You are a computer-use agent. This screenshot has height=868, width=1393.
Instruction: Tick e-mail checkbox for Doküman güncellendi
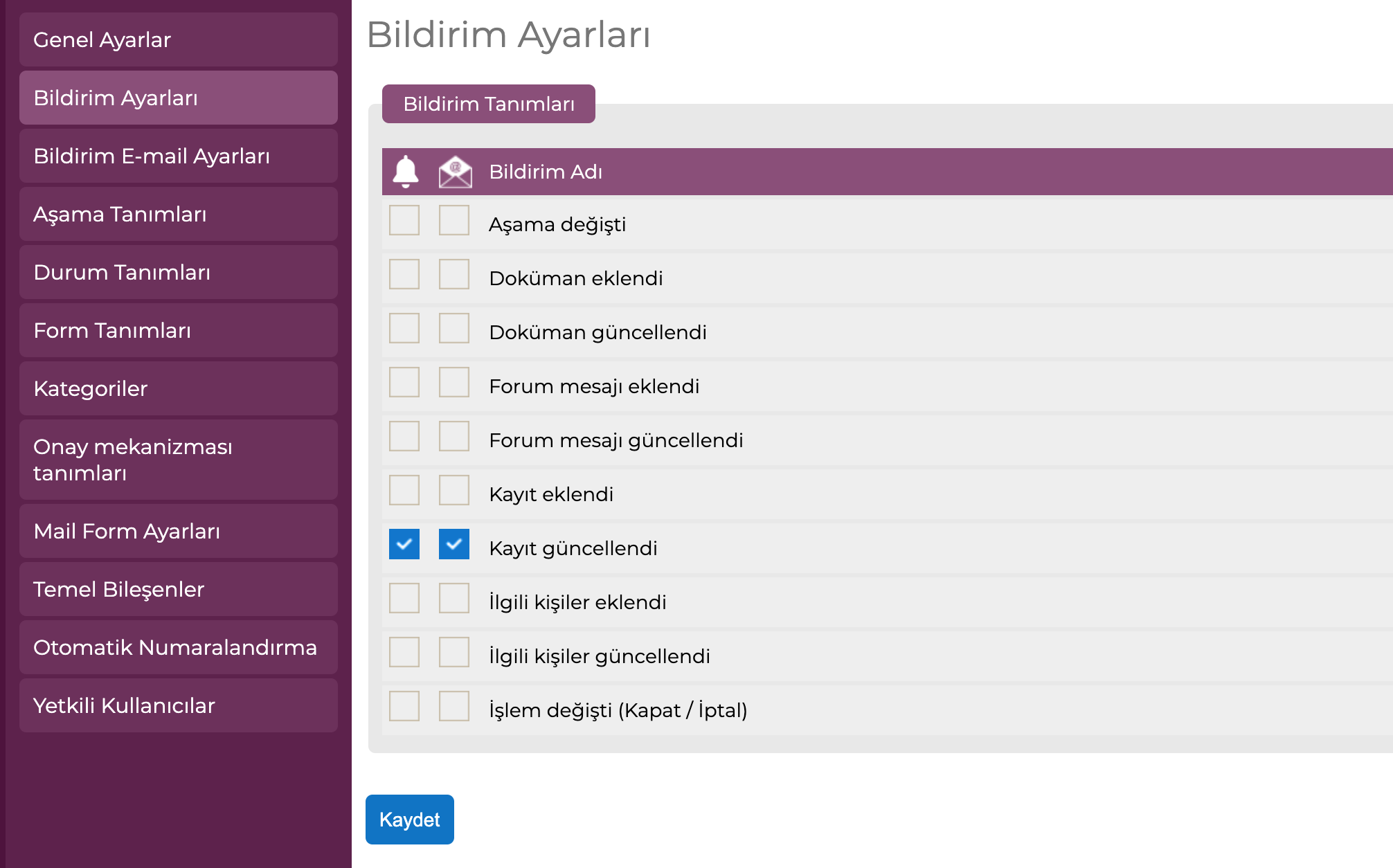(x=454, y=328)
